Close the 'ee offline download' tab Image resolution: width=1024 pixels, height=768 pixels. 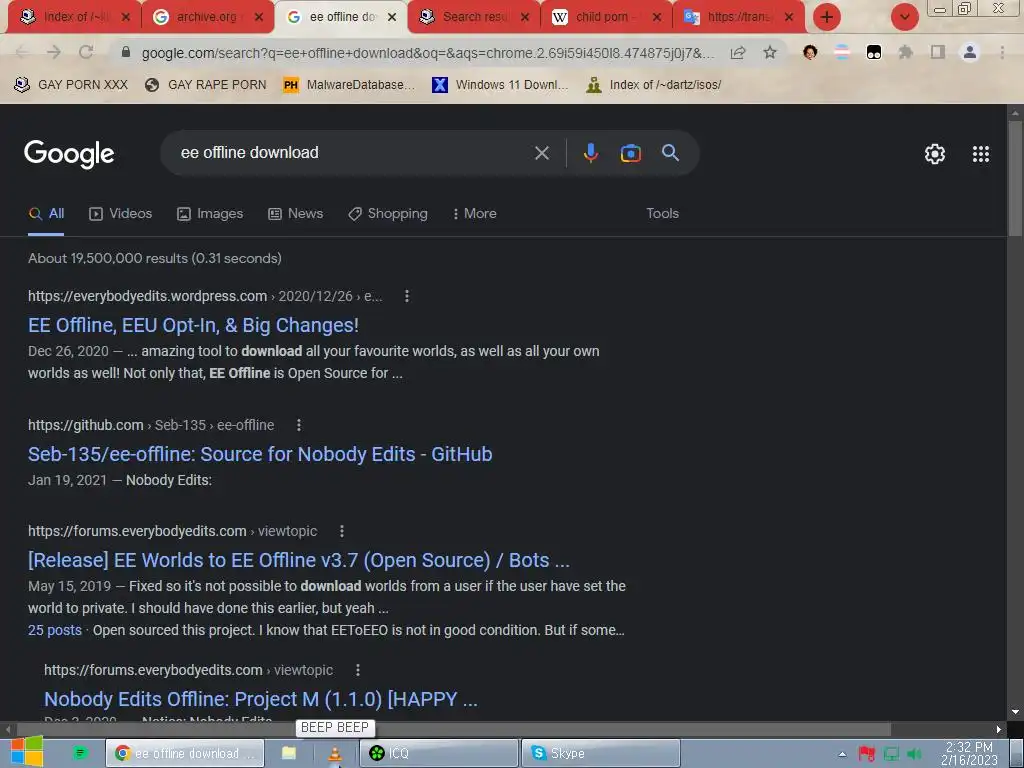click(392, 17)
